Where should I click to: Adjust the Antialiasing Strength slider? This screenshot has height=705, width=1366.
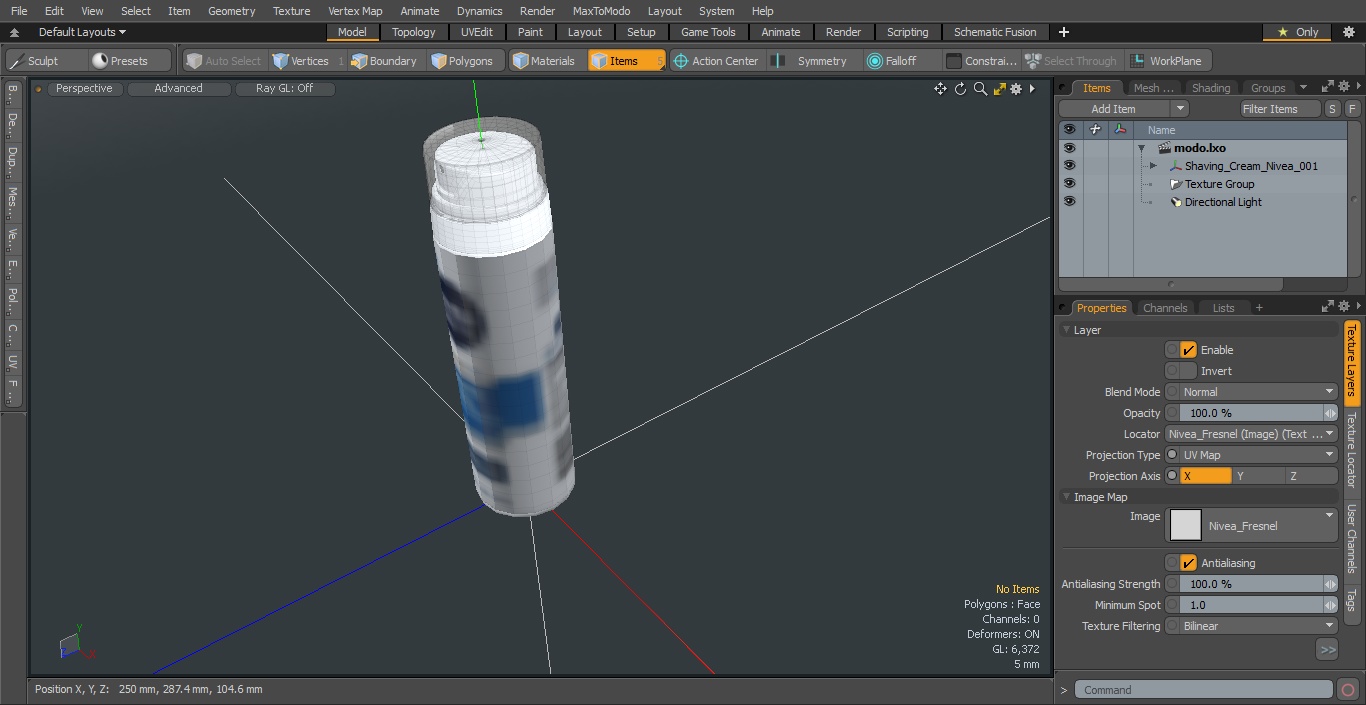(1251, 584)
